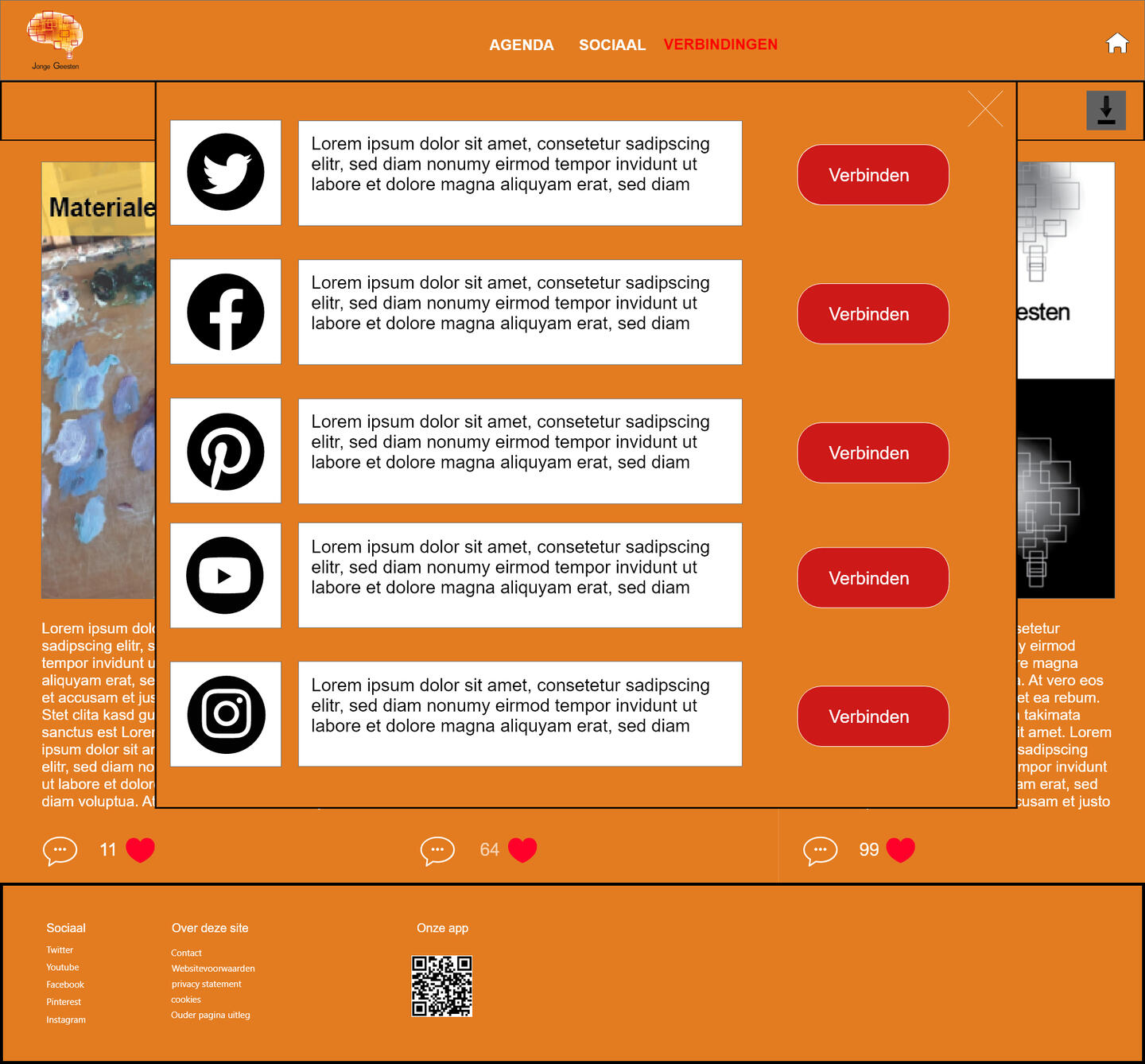
Task: Click the Facebook logo icon
Action: click(x=226, y=312)
